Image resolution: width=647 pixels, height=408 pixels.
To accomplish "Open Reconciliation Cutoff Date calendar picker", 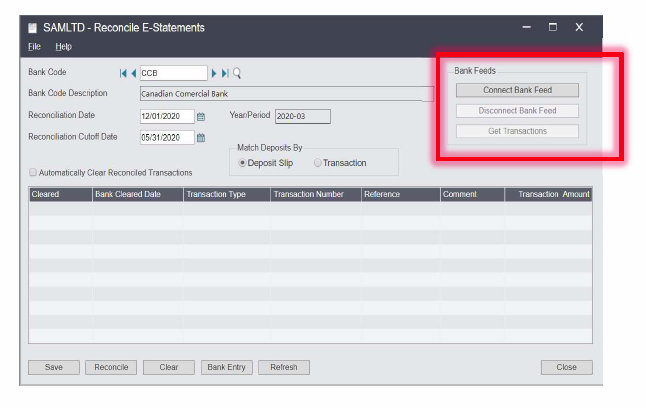I will point(200,137).
